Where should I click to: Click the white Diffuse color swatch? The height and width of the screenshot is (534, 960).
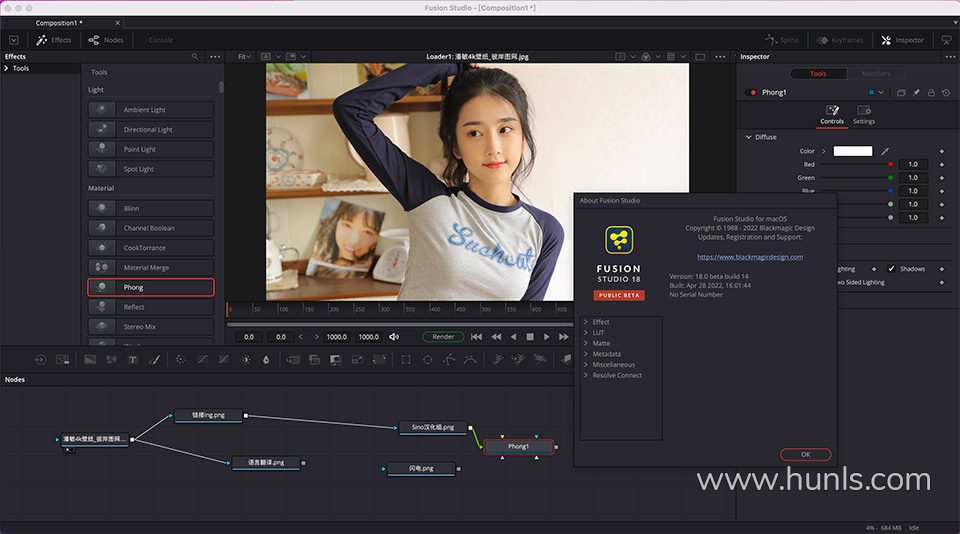tap(852, 151)
